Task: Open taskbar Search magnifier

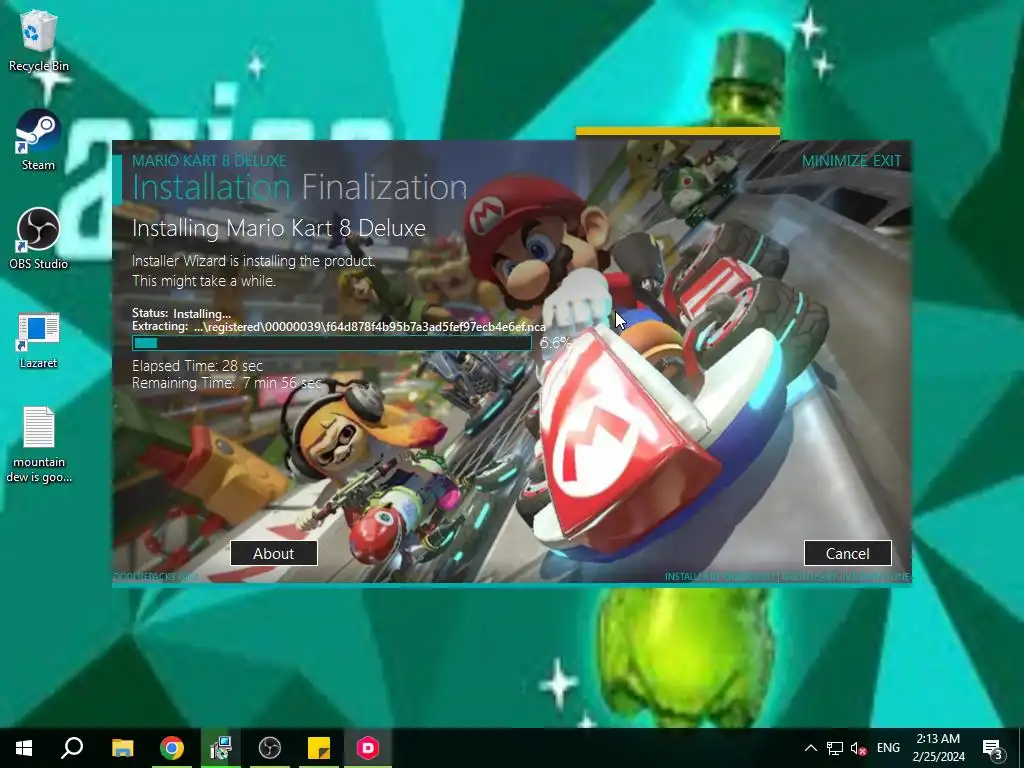Action: point(72,748)
